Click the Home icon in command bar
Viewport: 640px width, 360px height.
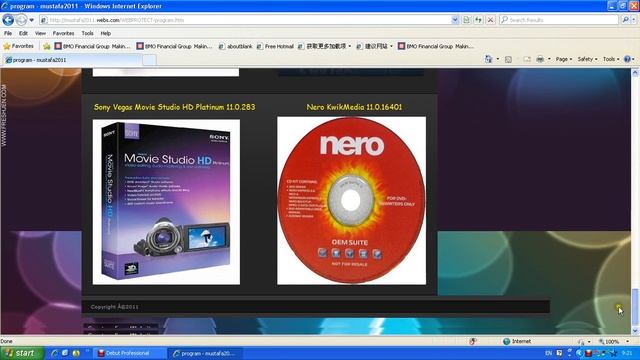pyautogui.click(x=488, y=59)
